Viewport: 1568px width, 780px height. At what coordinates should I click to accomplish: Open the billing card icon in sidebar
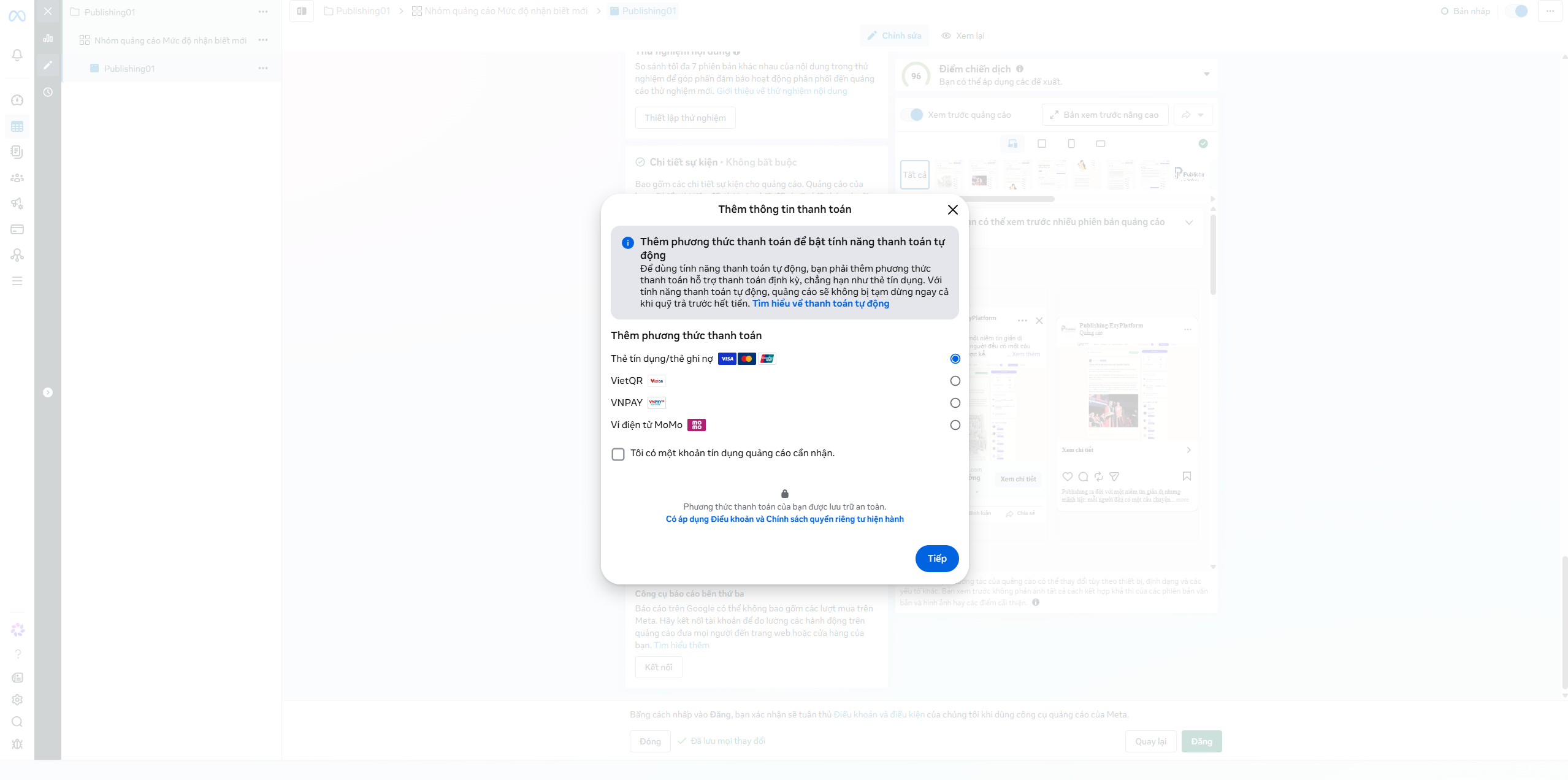point(17,229)
